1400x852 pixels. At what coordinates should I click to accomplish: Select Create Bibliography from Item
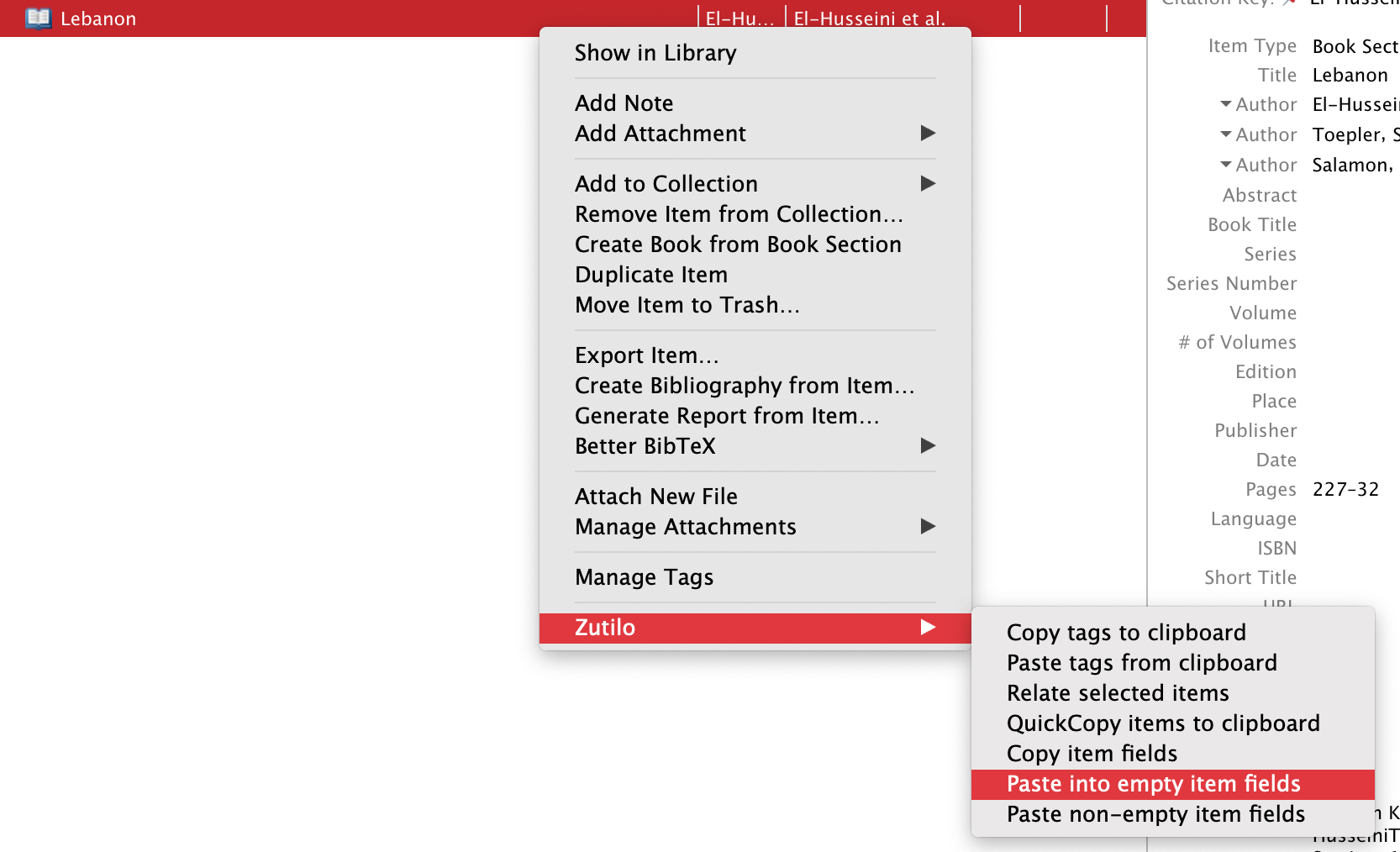click(744, 386)
